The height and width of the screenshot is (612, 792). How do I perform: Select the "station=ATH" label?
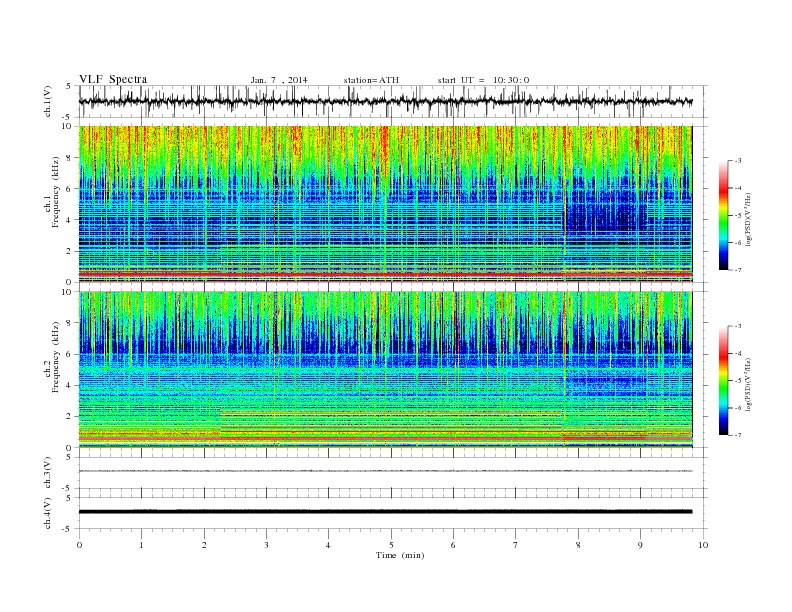pos(371,80)
